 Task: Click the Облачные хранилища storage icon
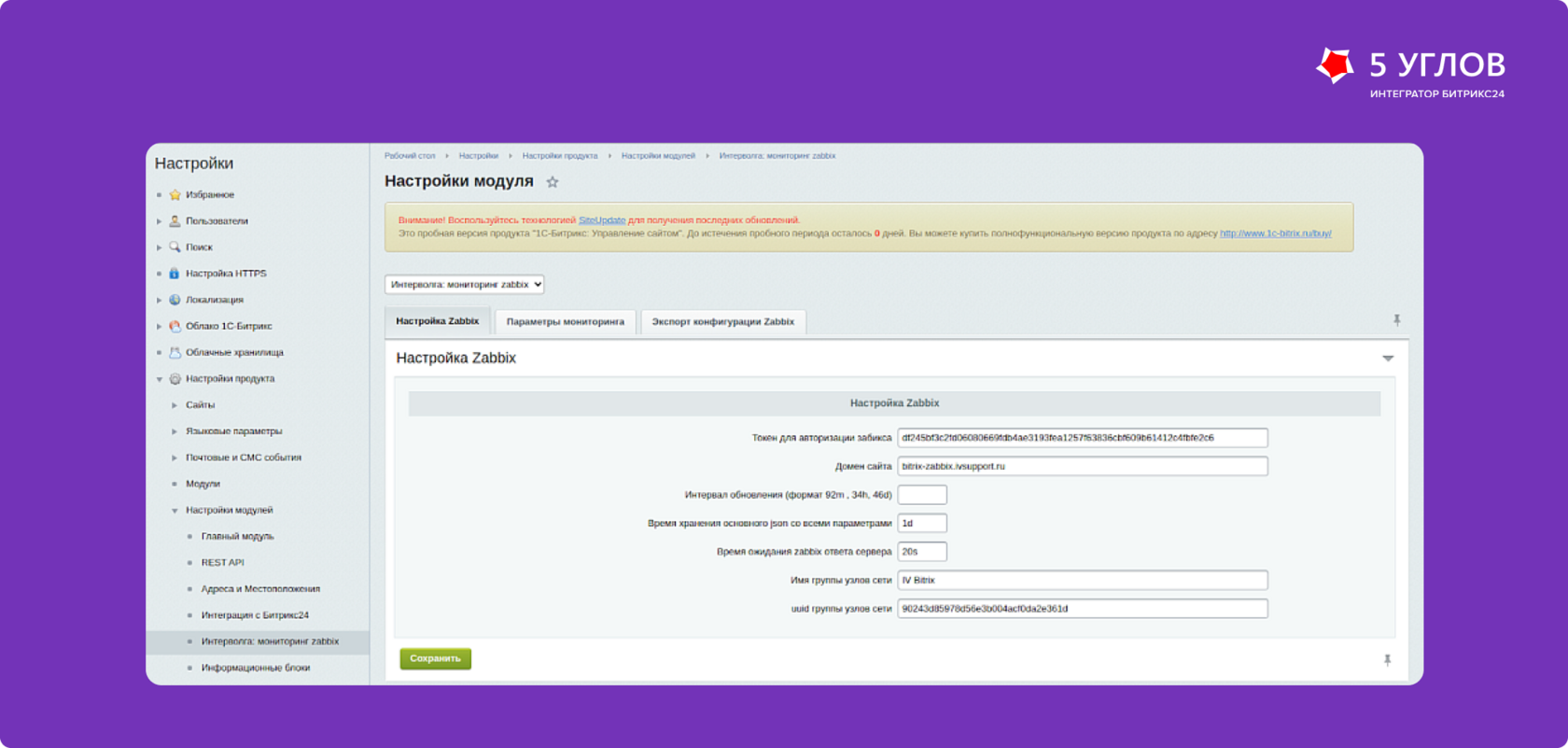point(175,353)
